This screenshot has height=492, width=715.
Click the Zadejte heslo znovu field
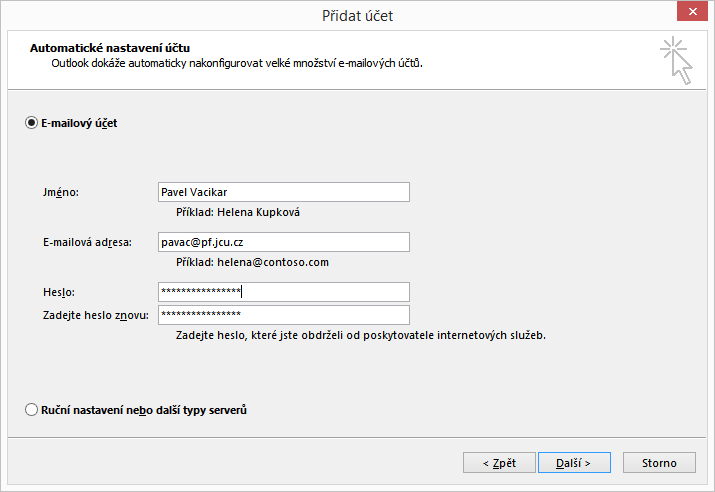(x=284, y=315)
